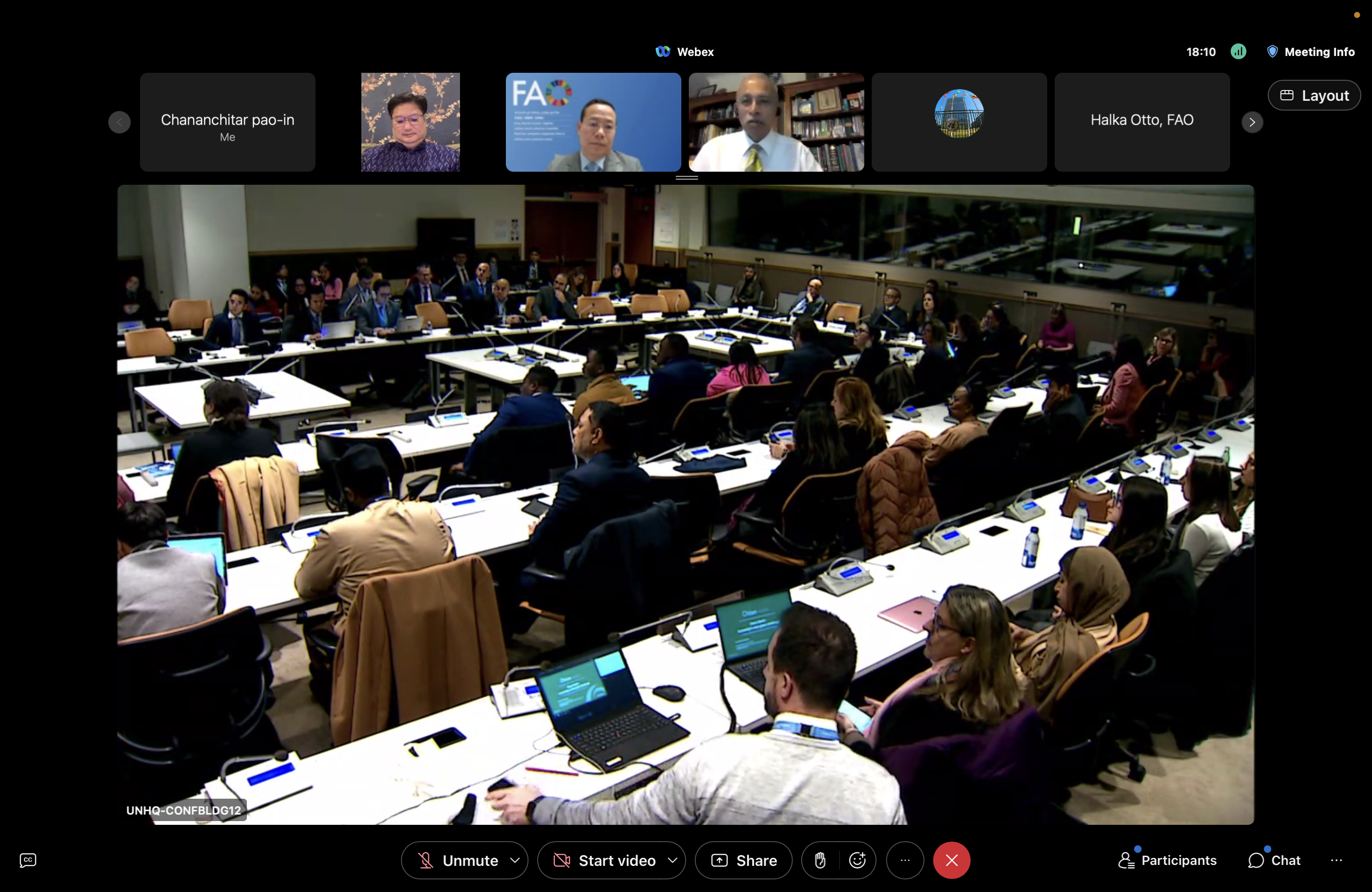Open panel options at bottom right
Image resolution: width=1372 pixels, height=892 pixels.
[x=1336, y=860]
